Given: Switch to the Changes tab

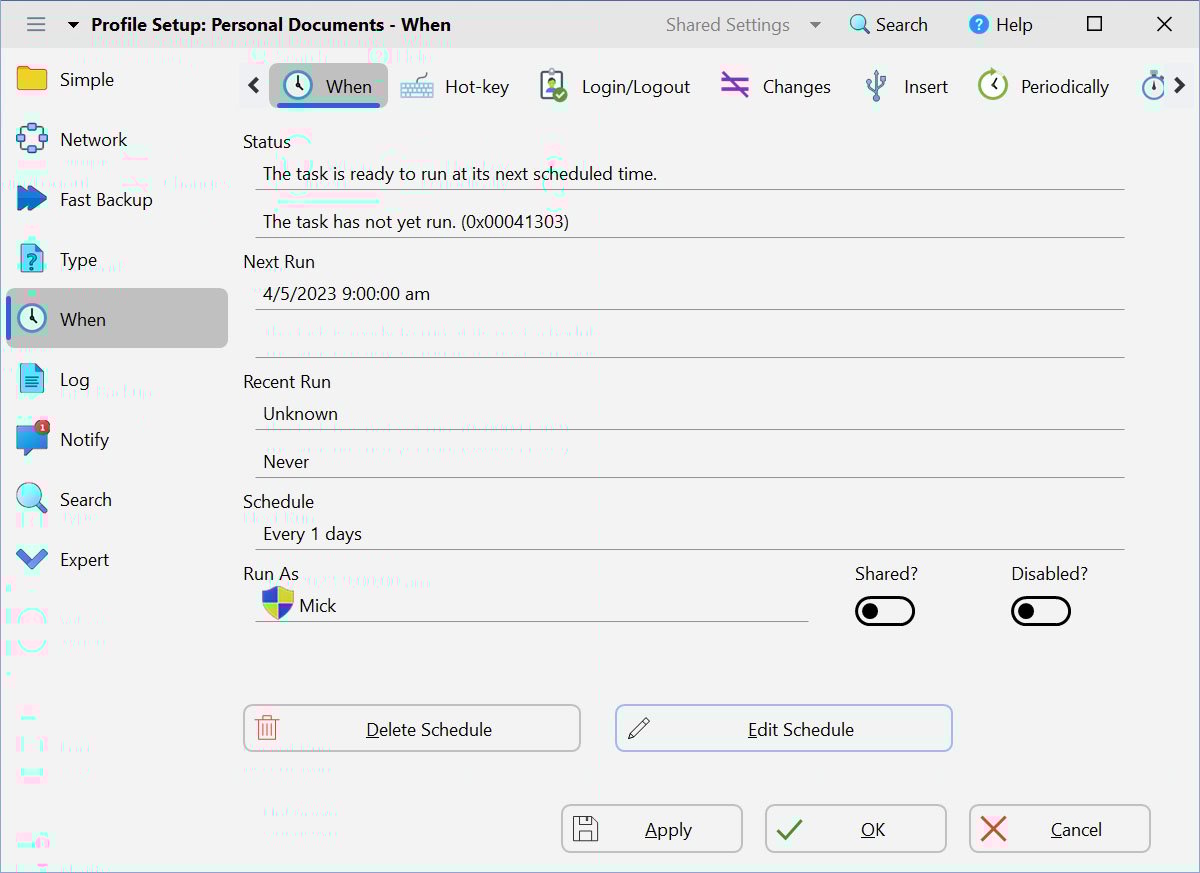Looking at the screenshot, I should 775,87.
